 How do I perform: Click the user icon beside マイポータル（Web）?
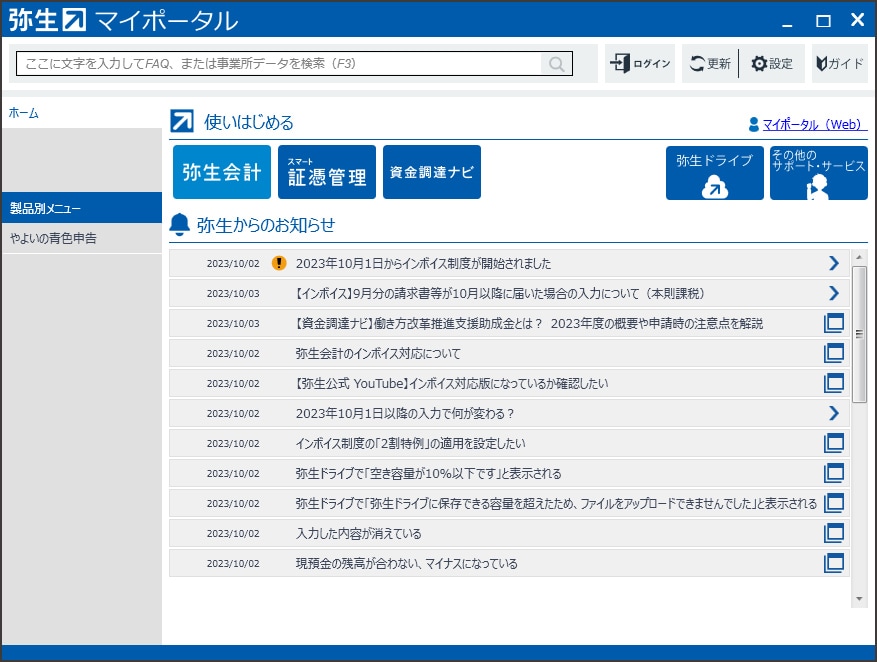click(753, 124)
